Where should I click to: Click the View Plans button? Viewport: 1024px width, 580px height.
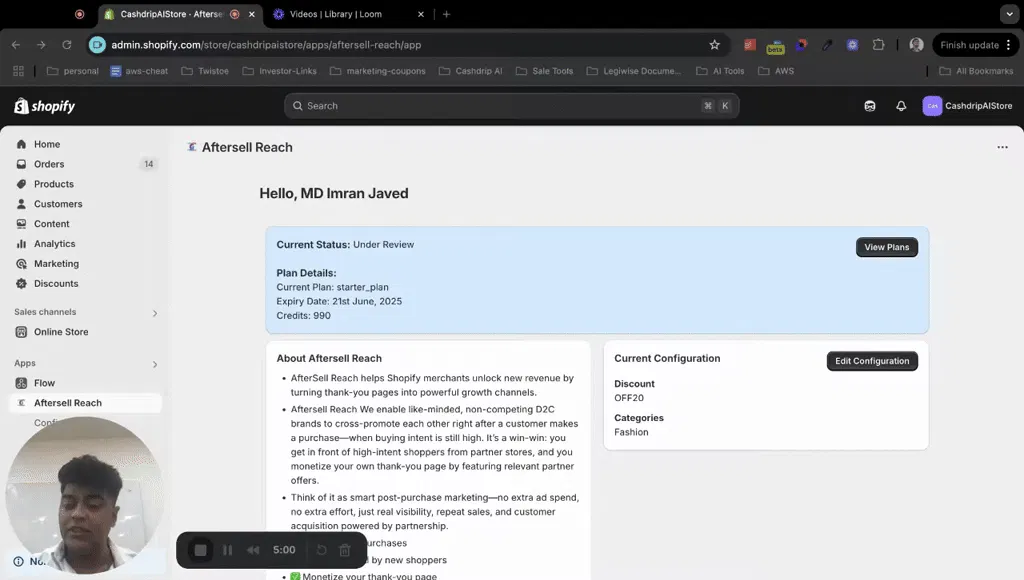(886, 247)
